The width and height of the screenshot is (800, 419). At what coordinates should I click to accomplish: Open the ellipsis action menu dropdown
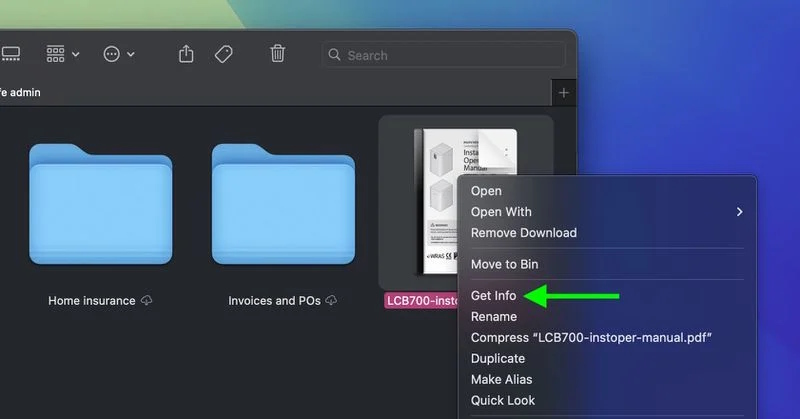pos(119,54)
